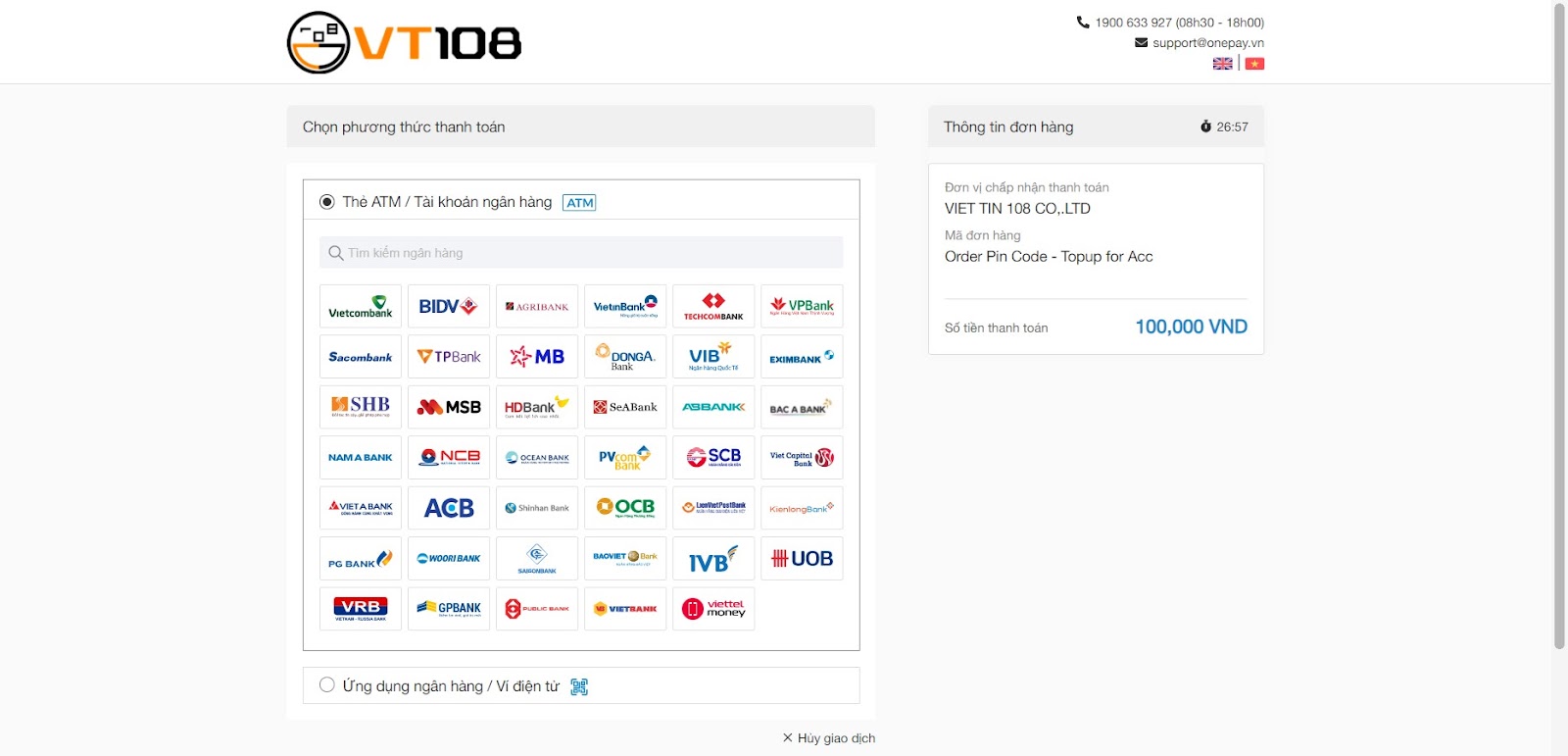Pick Public Bank logo tile
The image size is (1568, 756).
537,609
